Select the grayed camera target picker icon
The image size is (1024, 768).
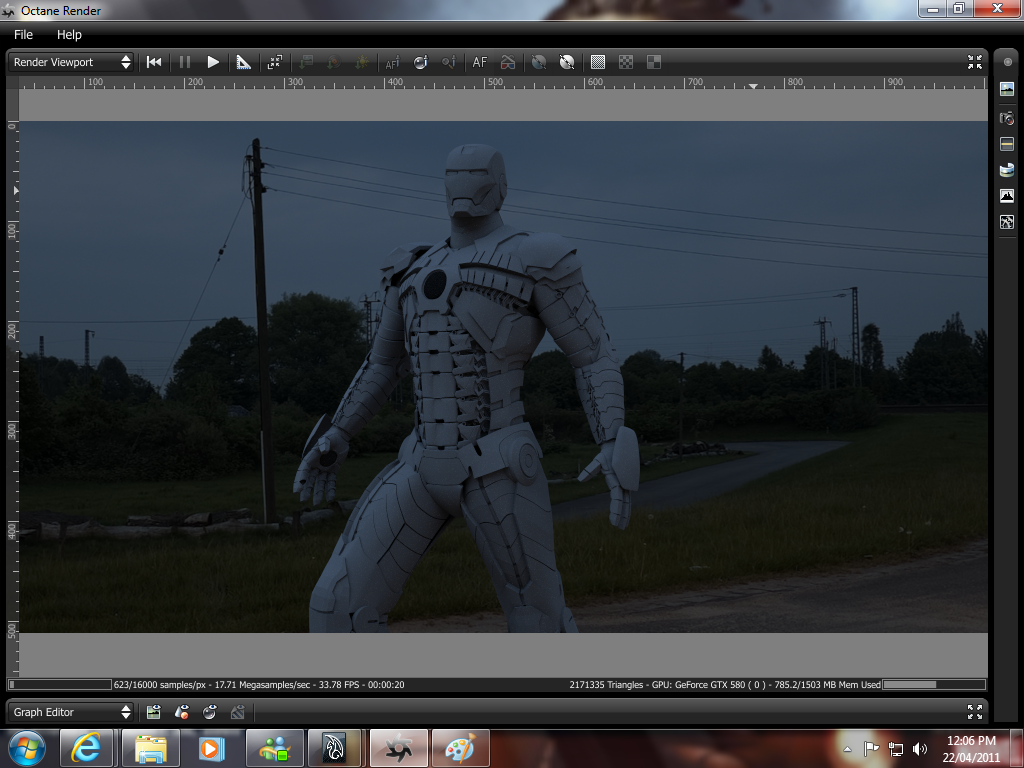(x=449, y=62)
